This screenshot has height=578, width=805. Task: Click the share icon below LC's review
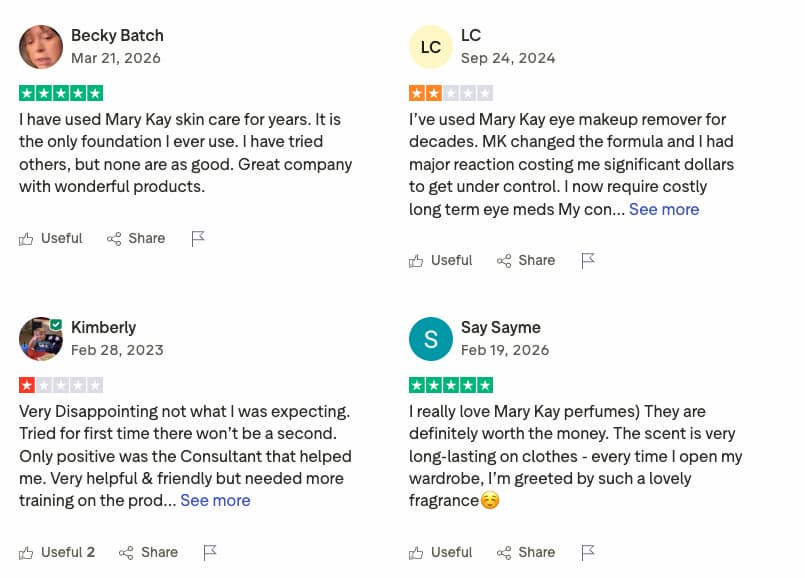click(x=504, y=260)
